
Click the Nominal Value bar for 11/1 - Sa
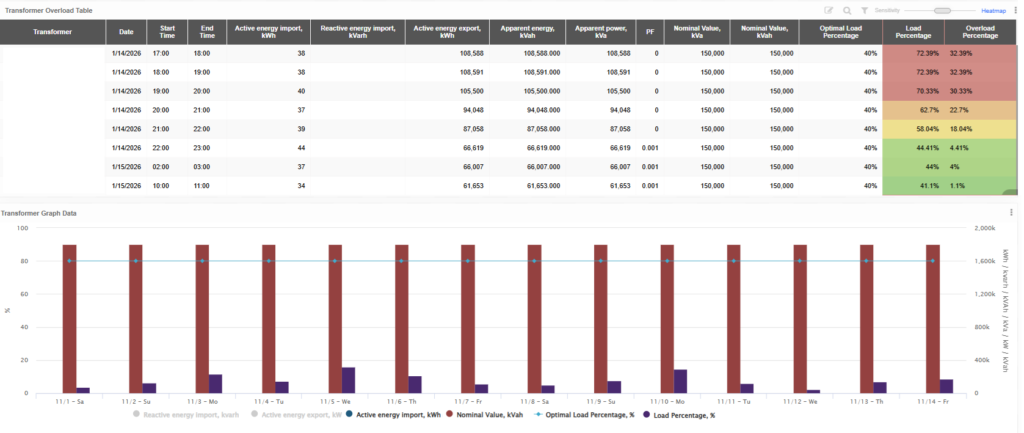69,319
